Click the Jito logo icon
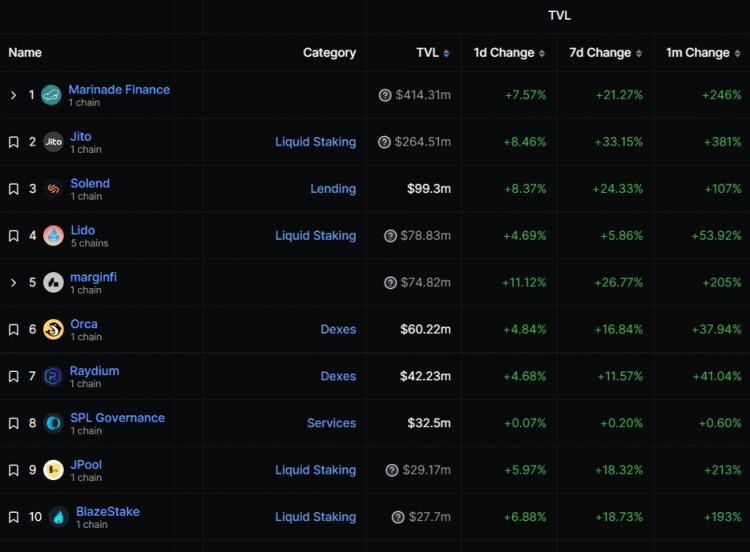The image size is (750, 552). (x=53, y=142)
